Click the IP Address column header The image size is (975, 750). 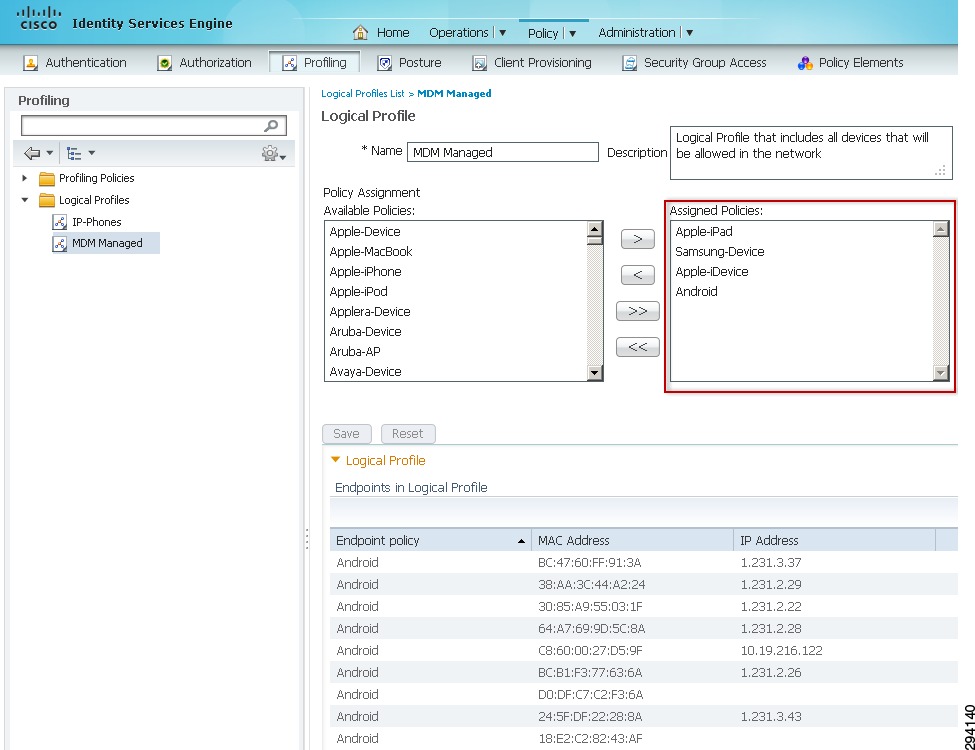834,540
